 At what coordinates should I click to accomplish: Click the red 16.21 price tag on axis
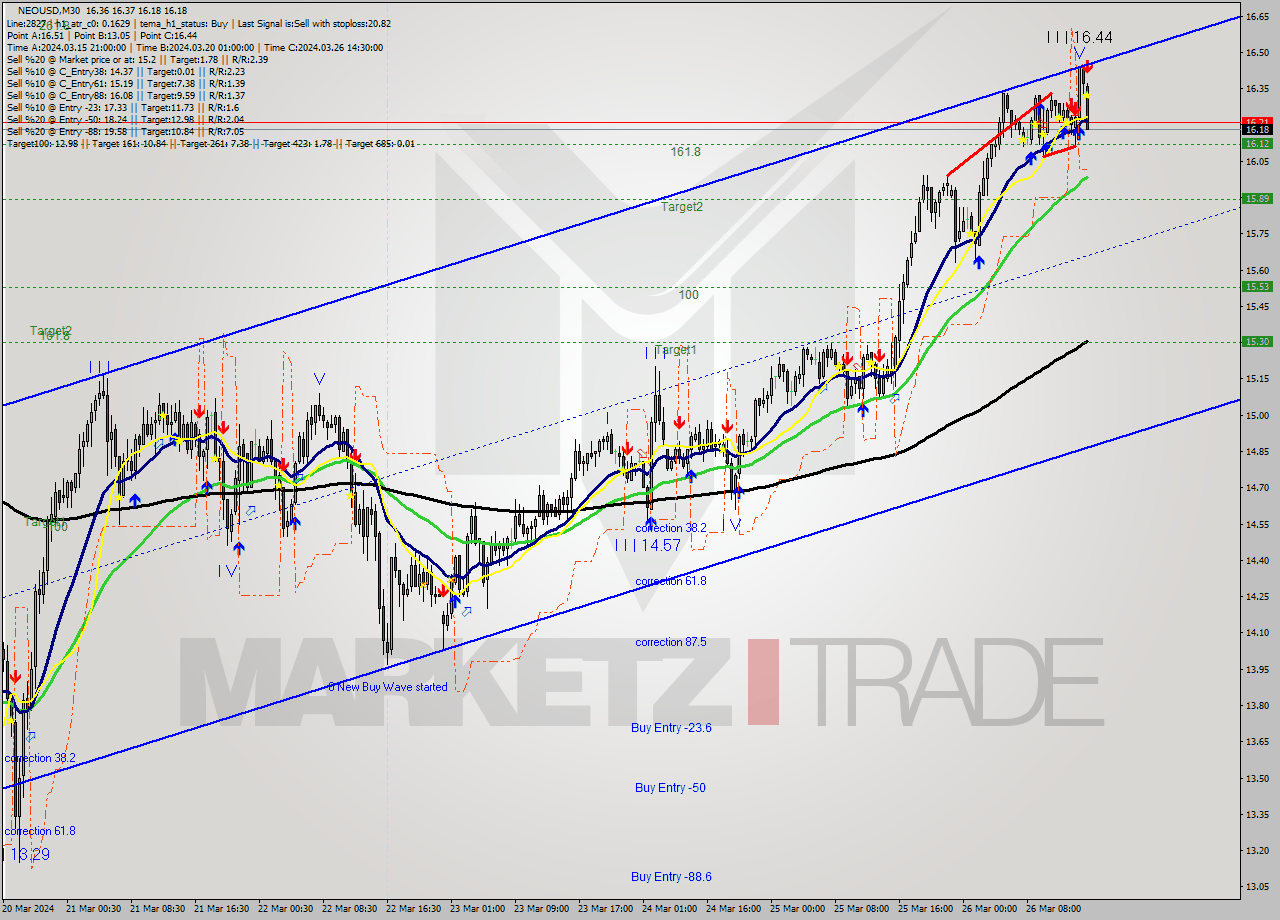(x=1257, y=122)
